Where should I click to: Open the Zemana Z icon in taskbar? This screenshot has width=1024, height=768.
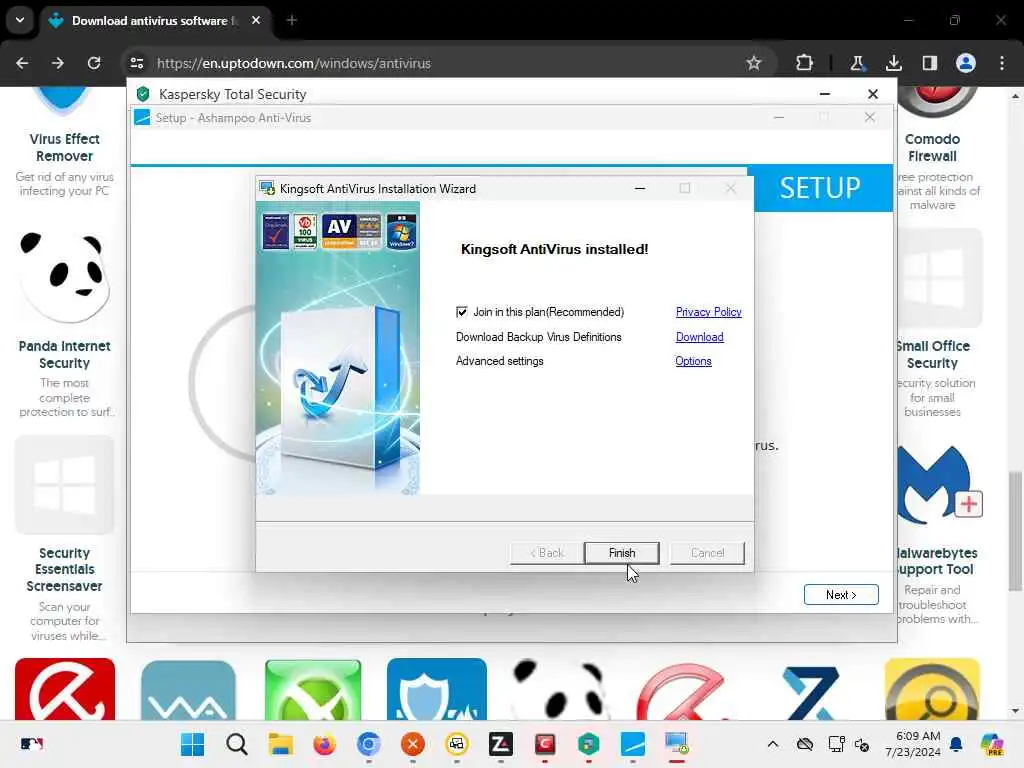pos(500,744)
